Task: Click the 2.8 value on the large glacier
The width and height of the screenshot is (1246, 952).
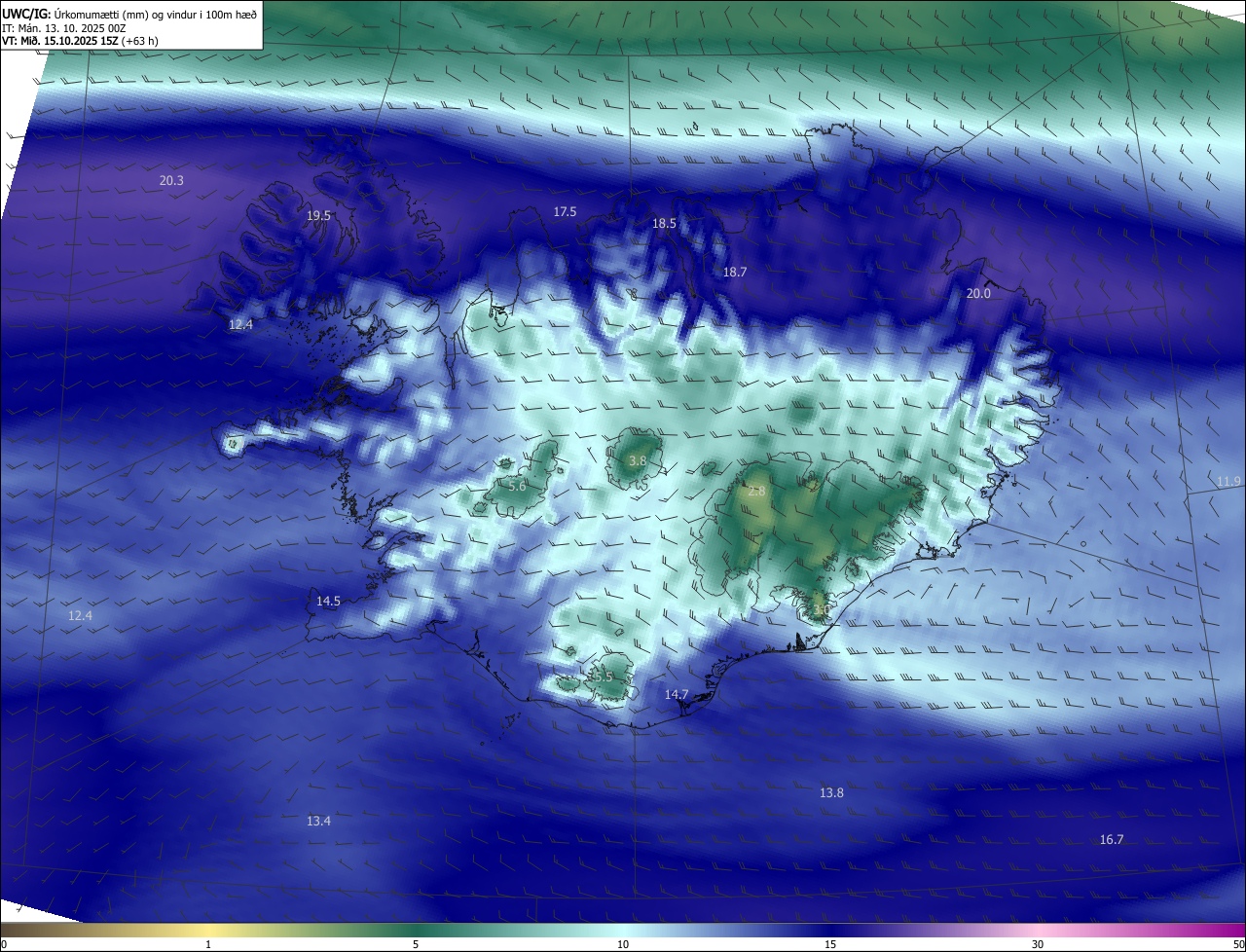Action: pos(756,493)
